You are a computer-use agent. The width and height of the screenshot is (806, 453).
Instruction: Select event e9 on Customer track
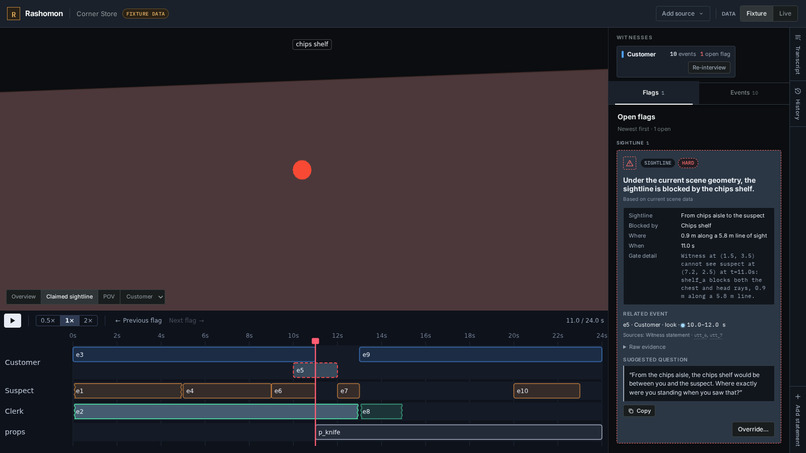click(480, 354)
